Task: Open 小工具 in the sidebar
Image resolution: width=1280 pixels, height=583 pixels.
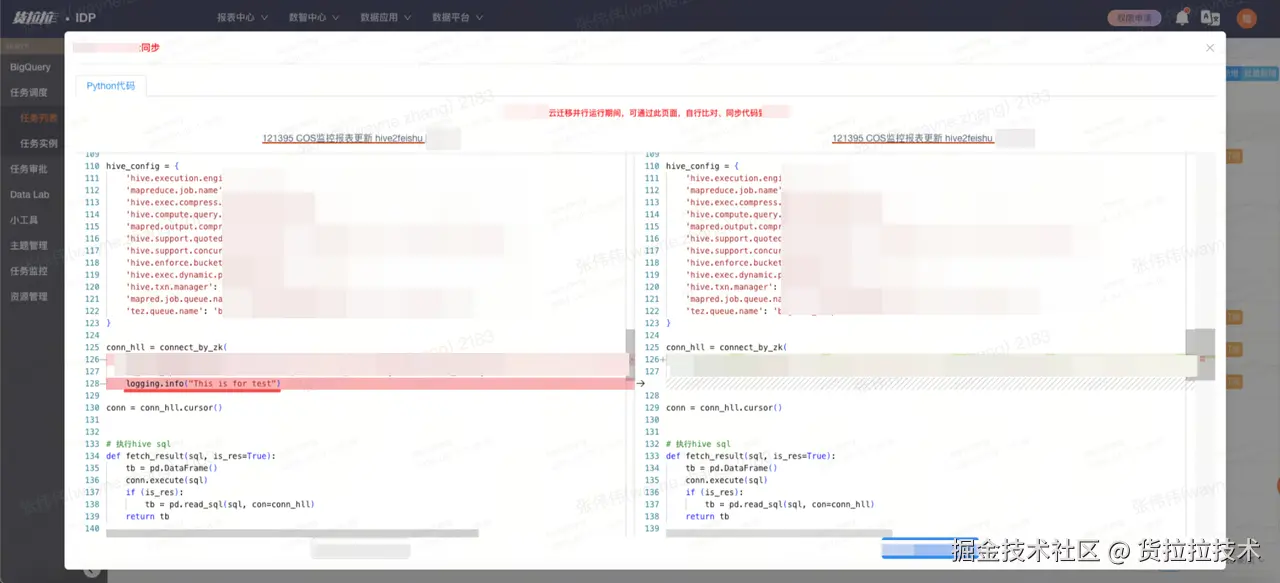Action: 24,220
